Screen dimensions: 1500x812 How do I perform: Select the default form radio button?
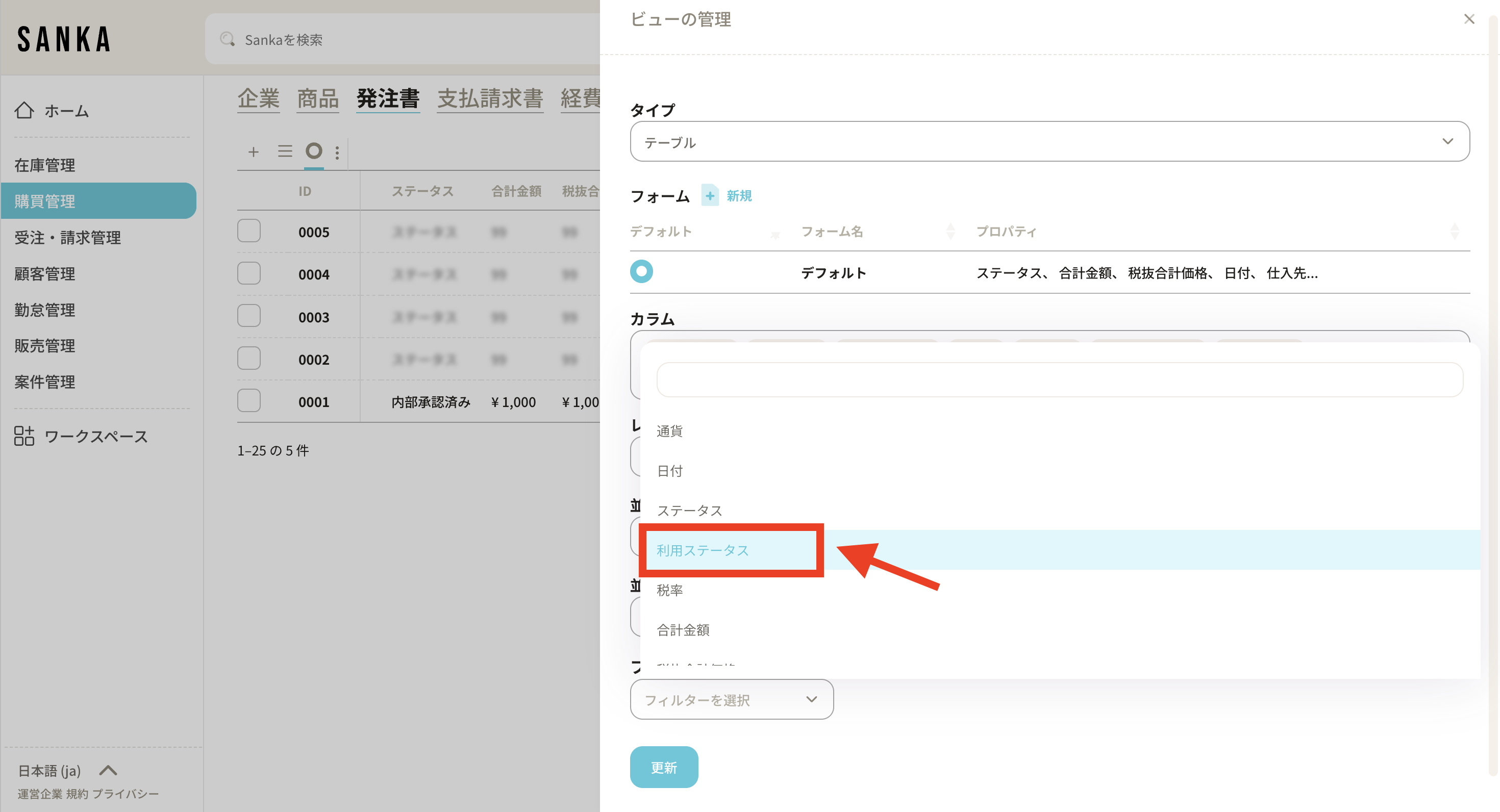[x=641, y=272]
